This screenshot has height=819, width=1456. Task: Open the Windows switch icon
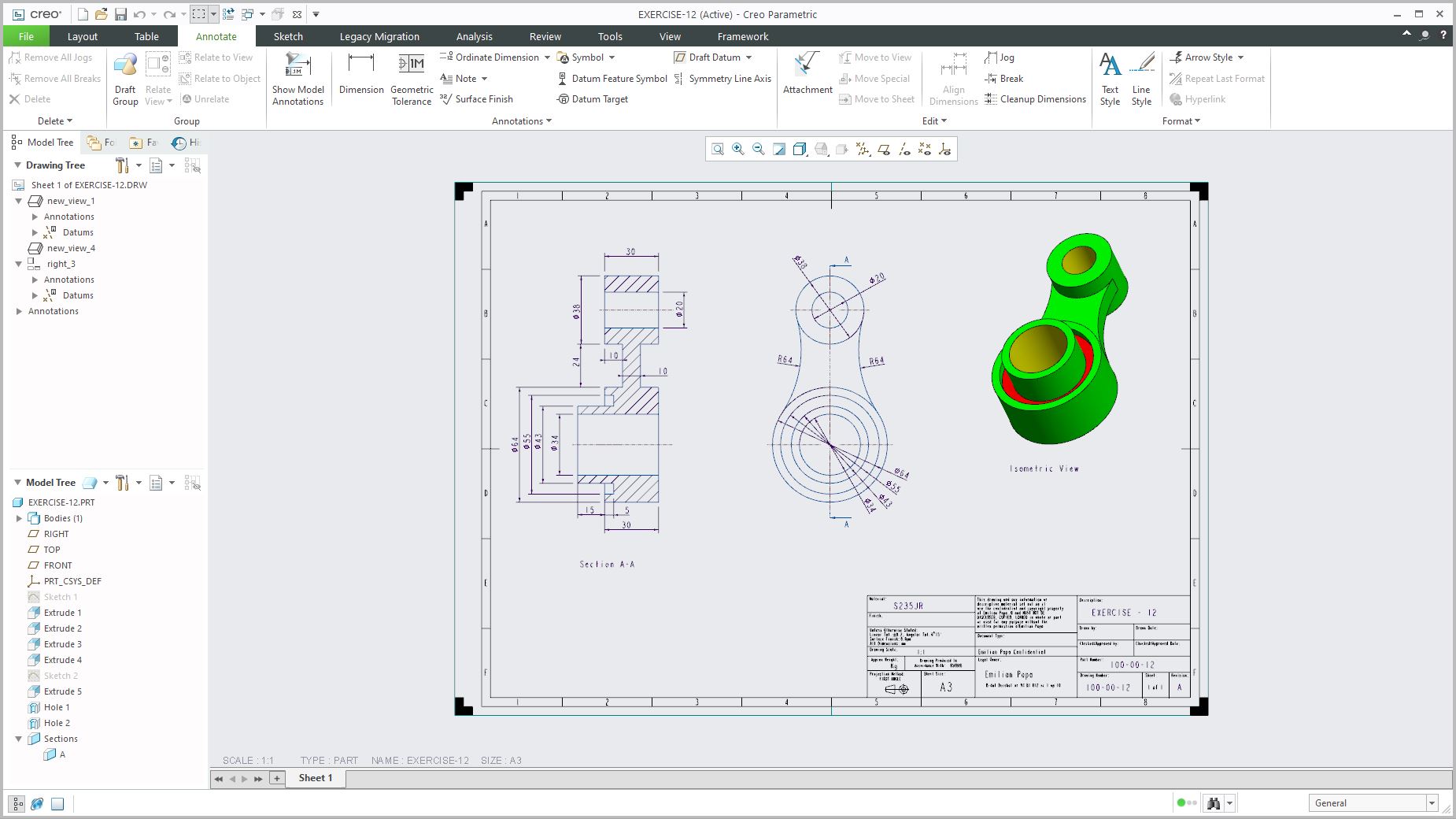tap(247, 14)
